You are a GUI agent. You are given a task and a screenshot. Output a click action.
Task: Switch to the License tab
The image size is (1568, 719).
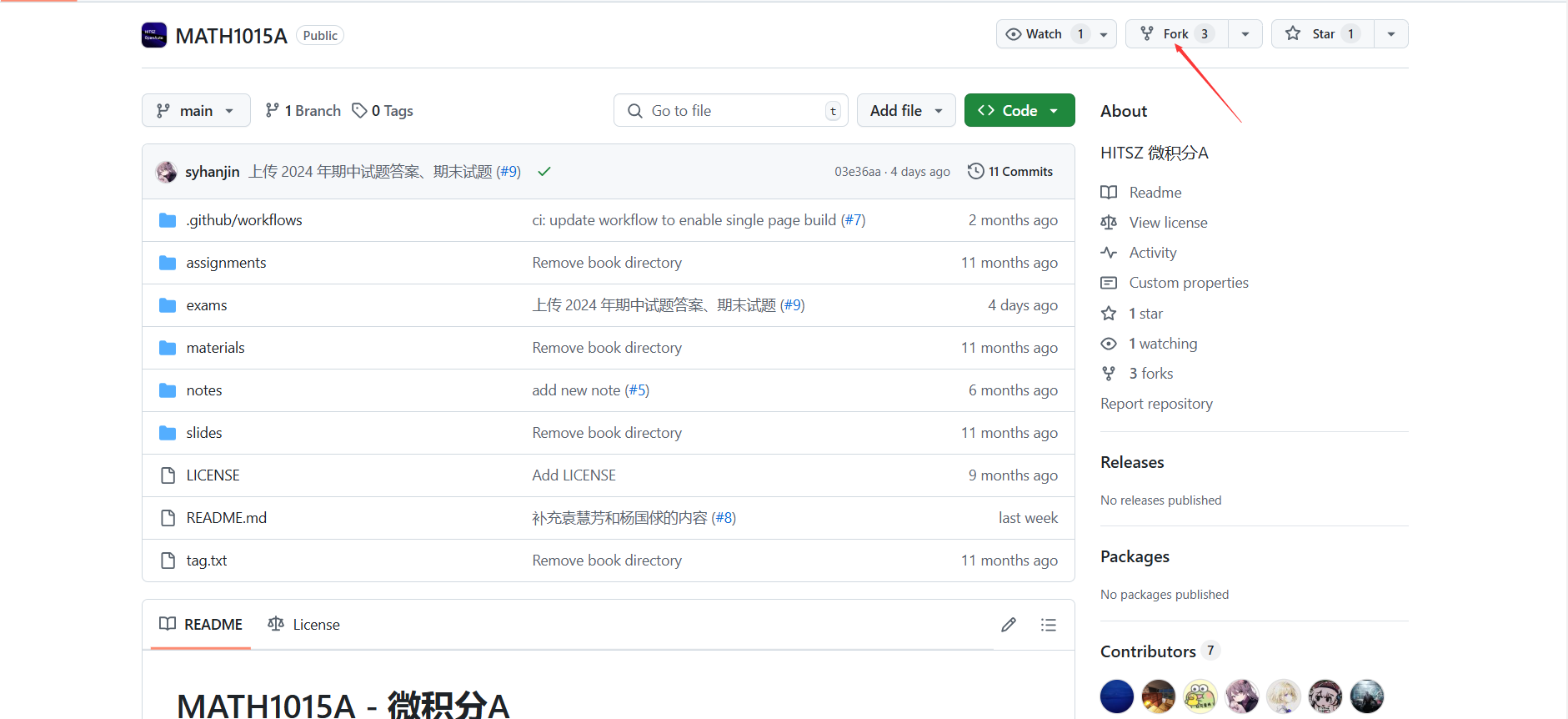coord(304,625)
